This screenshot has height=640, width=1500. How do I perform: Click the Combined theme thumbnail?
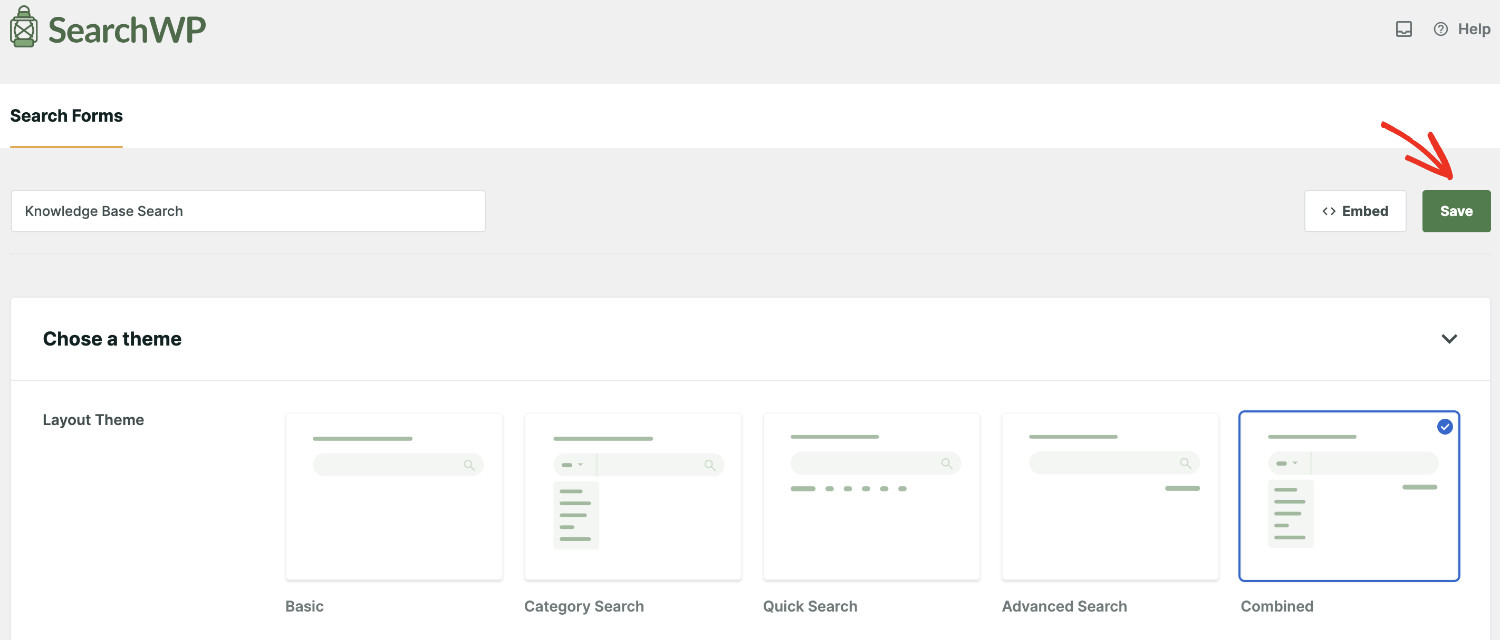(1349, 496)
